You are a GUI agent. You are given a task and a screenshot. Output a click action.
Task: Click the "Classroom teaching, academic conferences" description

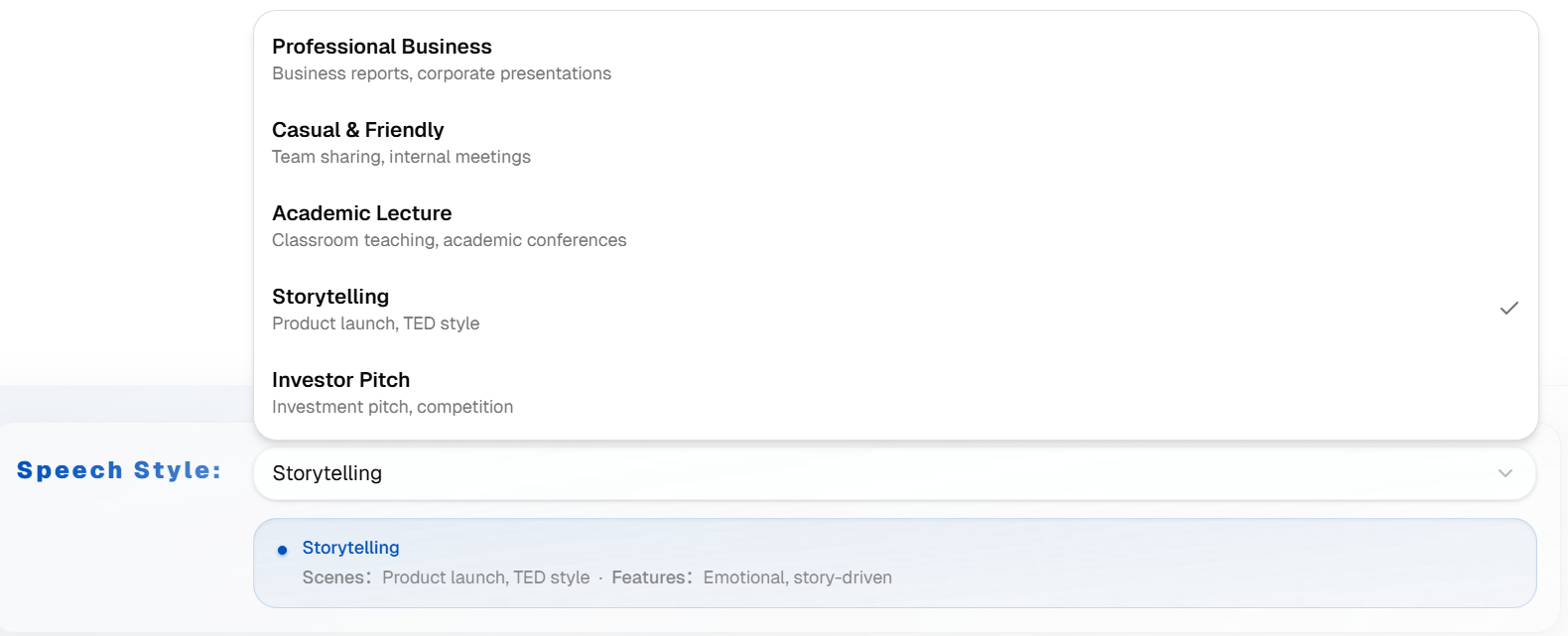pos(449,240)
